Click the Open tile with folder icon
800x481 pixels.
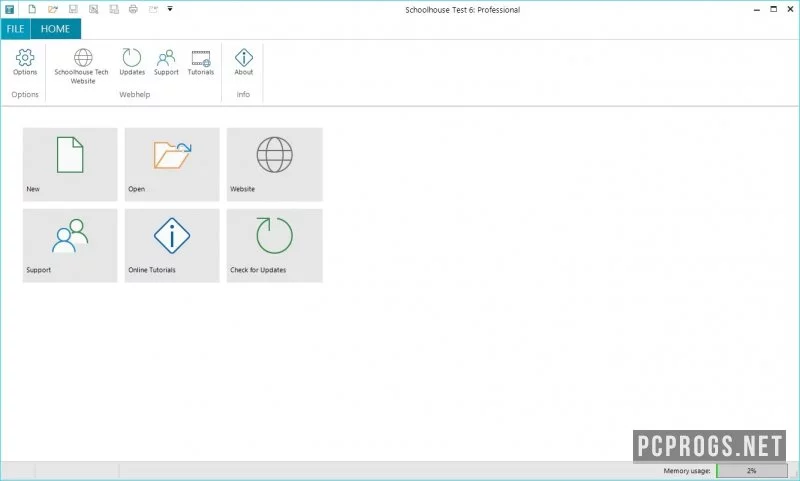[172, 164]
